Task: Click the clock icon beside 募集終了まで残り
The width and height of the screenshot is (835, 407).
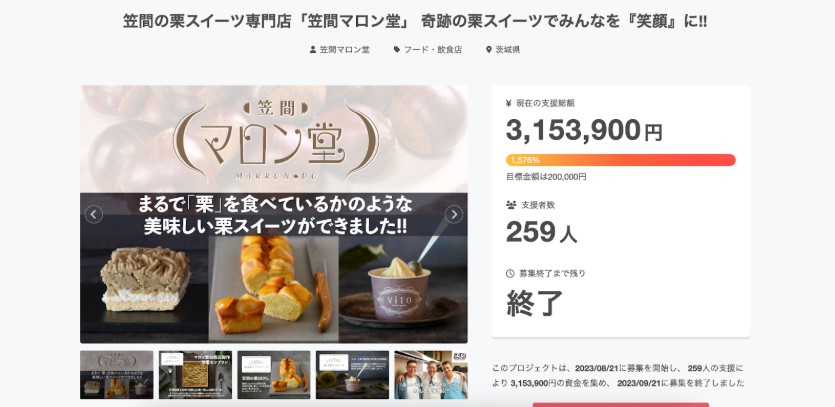Action: (510, 273)
